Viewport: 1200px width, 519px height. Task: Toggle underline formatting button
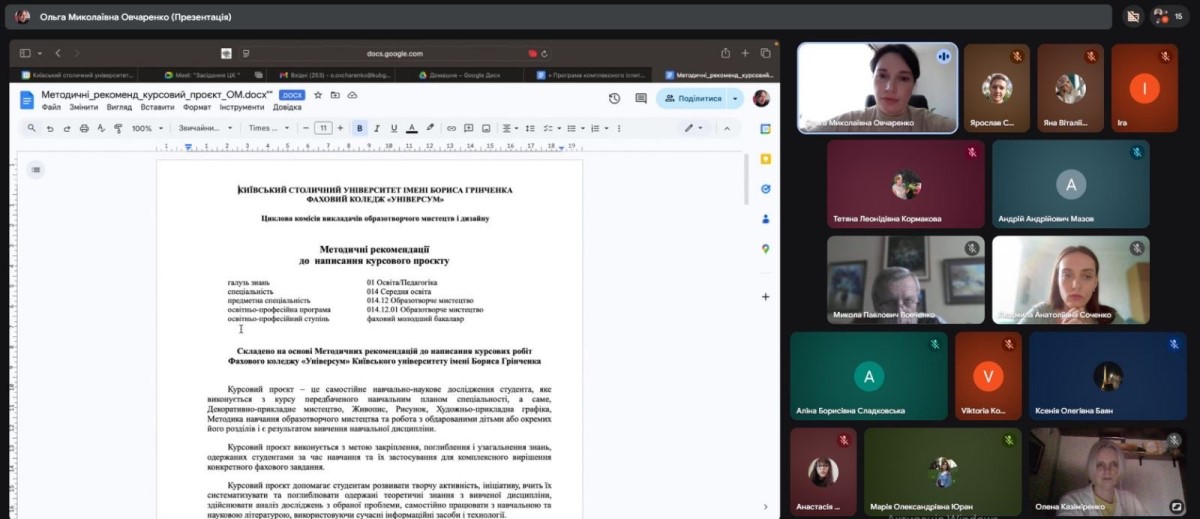394,128
